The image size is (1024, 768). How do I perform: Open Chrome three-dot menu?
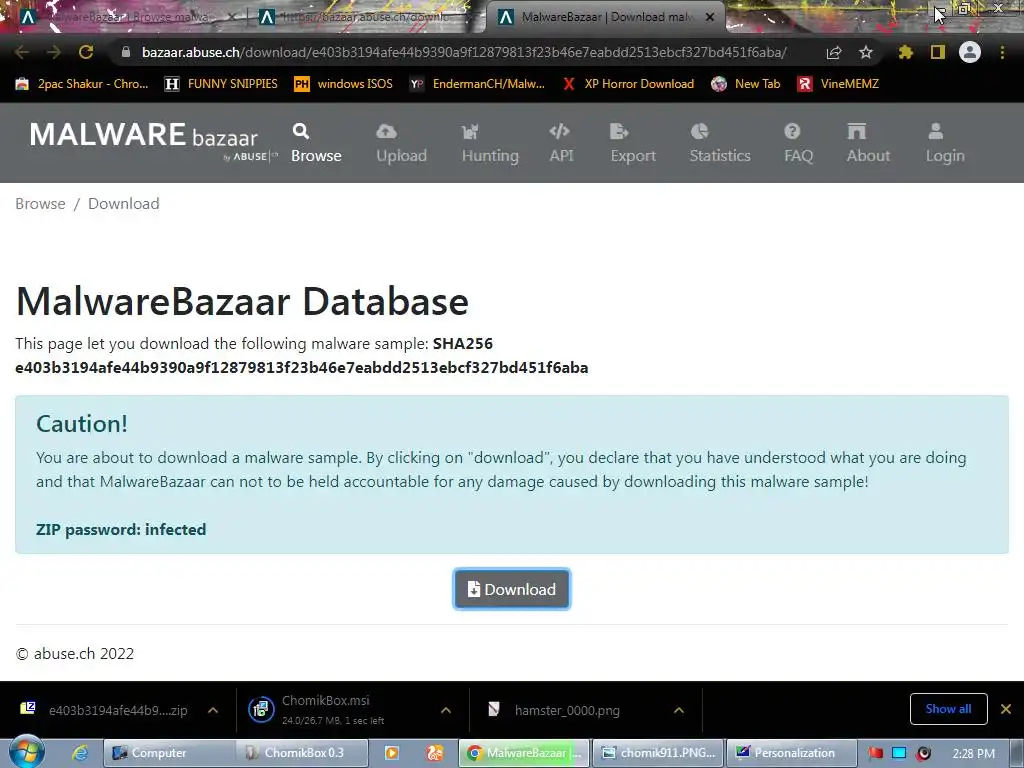point(1002,52)
